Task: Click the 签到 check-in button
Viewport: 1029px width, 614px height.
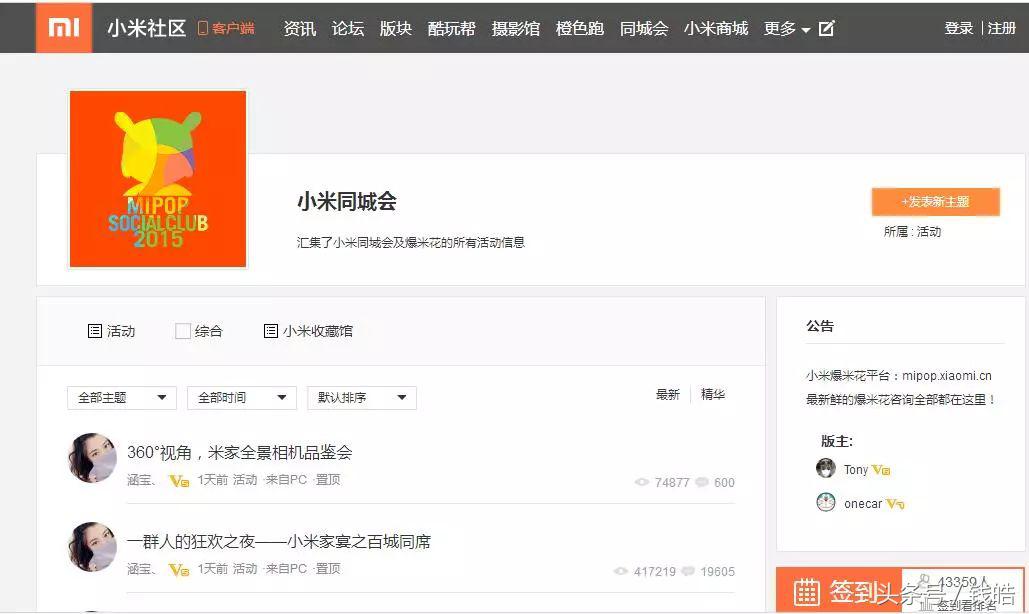Action: [839, 590]
